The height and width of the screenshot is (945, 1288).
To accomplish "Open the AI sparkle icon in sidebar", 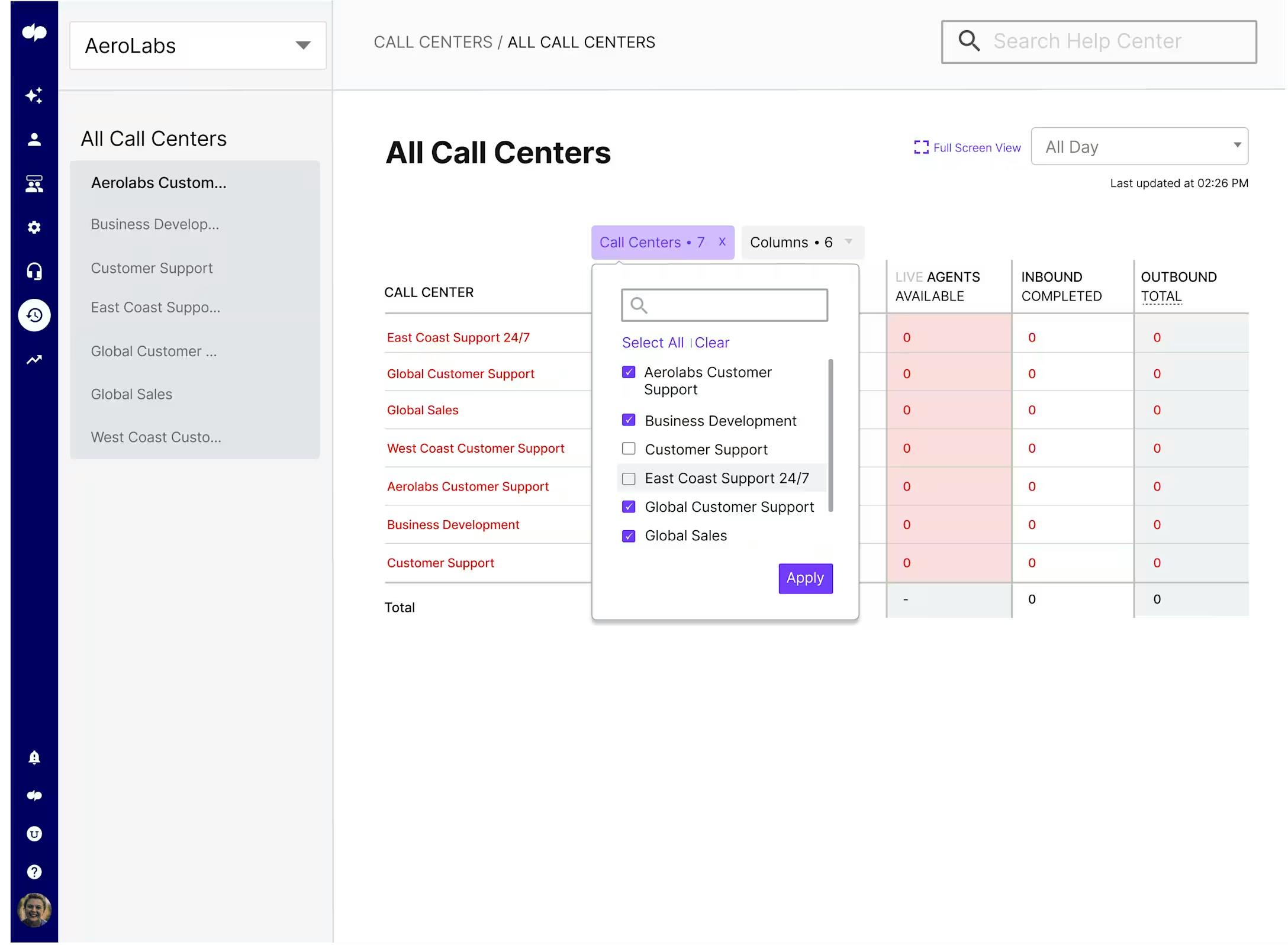I will pyautogui.click(x=34, y=95).
